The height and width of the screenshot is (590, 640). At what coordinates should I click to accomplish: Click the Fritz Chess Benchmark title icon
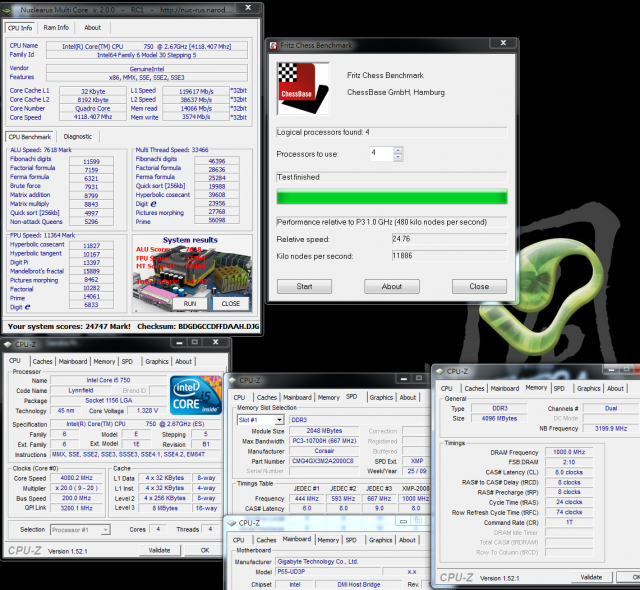coord(273,45)
